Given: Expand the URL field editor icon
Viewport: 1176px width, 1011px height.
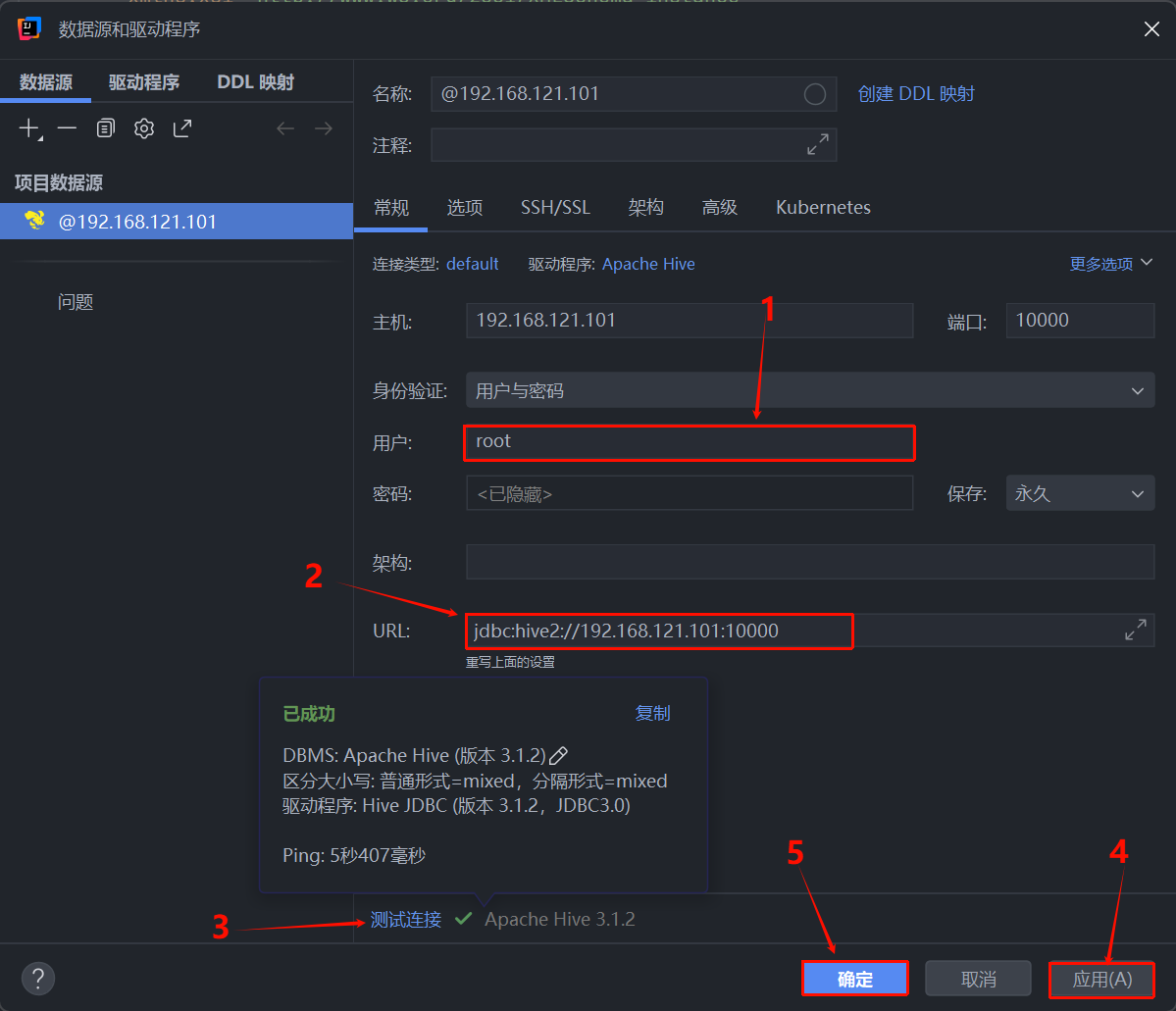Looking at the screenshot, I should pyautogui.click(x=1136, y=630).
